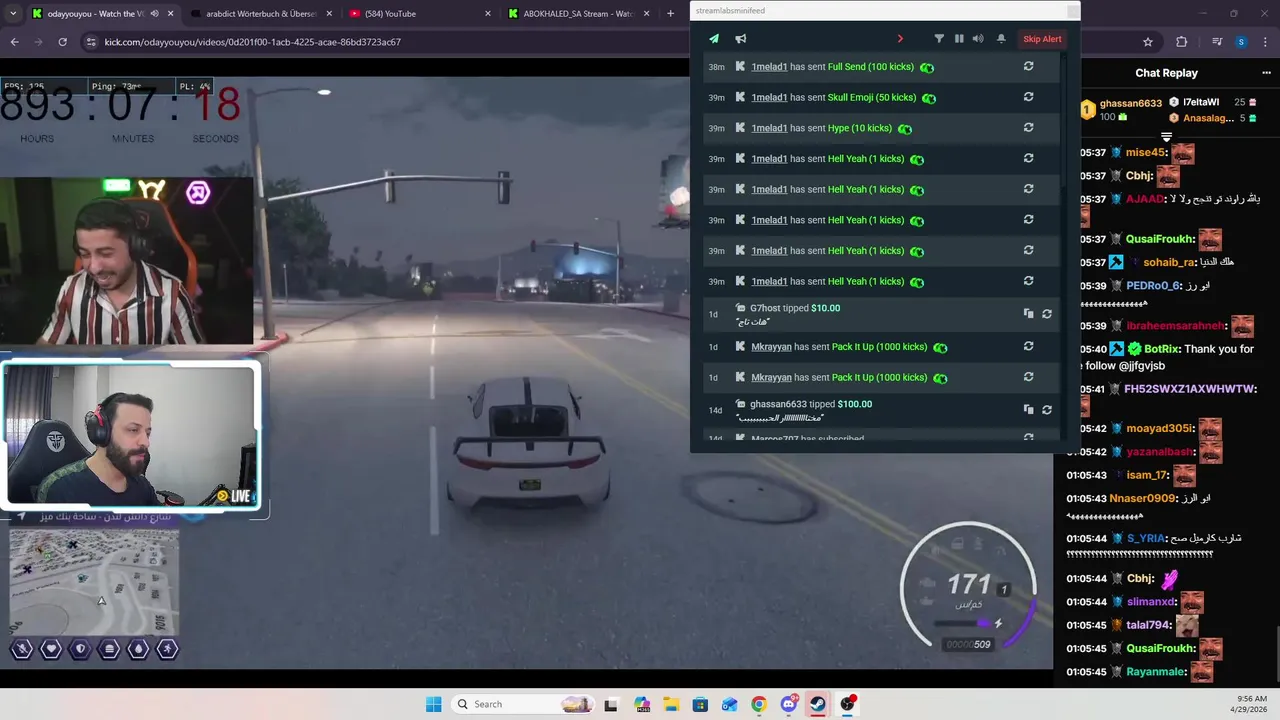
Task: Close the arabdict Wörterbuch tab
Action: [329, 14]
